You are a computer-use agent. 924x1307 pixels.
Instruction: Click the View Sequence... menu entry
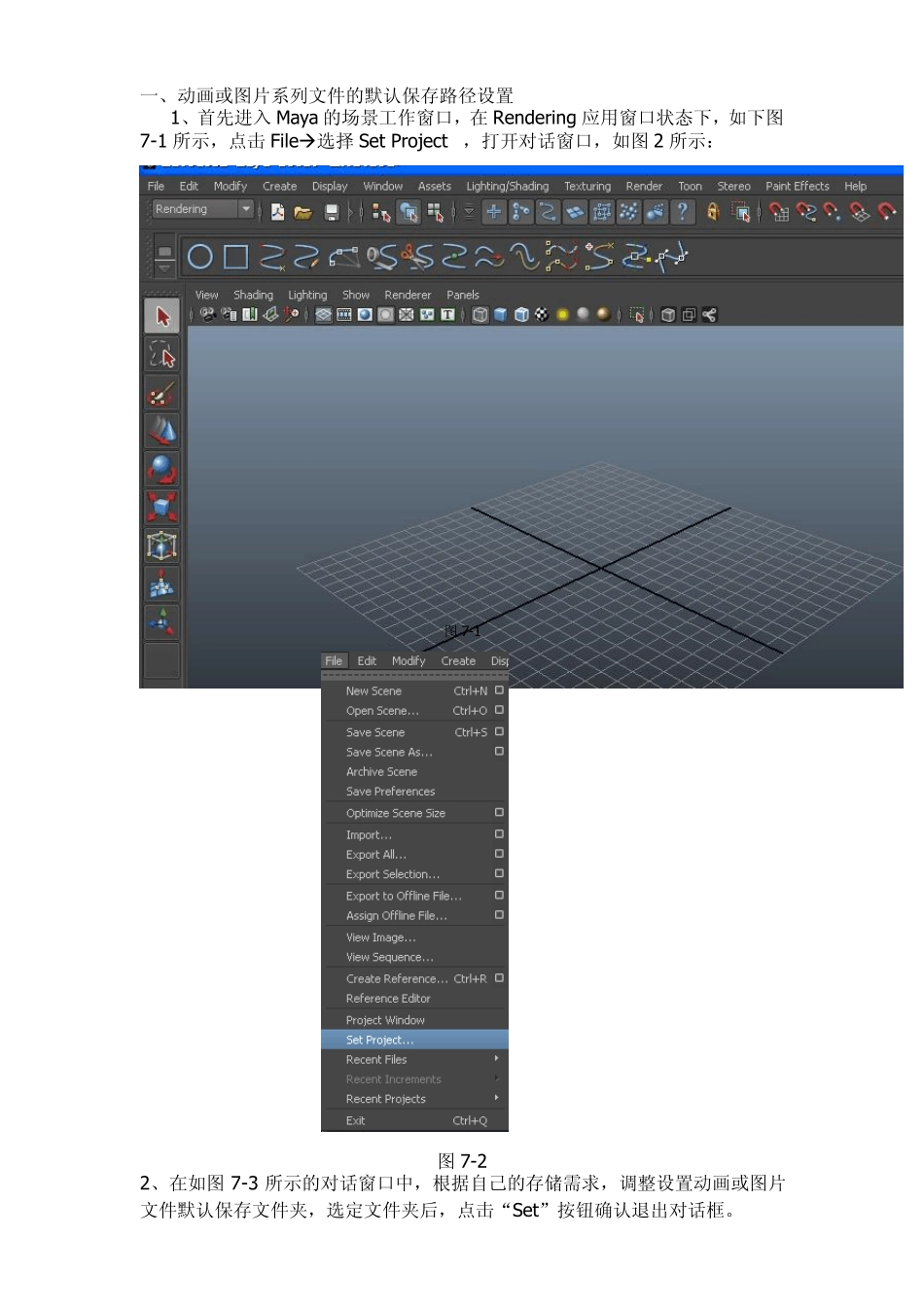[414, 958]
